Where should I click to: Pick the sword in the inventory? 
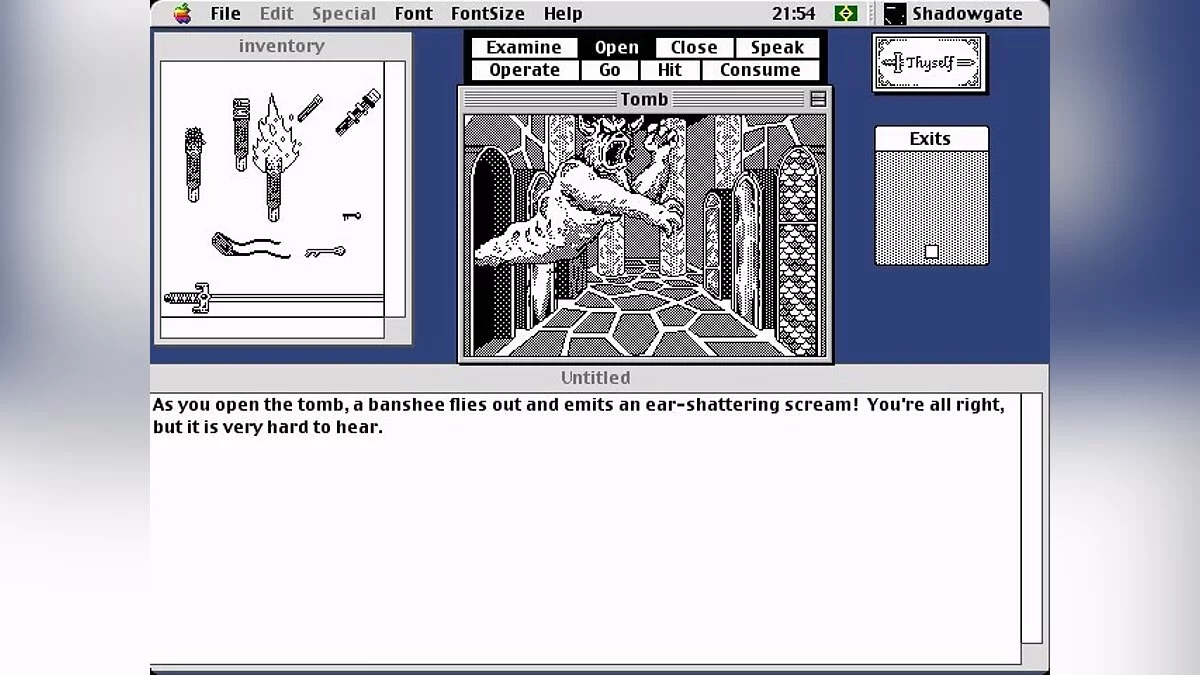(x=273, y=297)
